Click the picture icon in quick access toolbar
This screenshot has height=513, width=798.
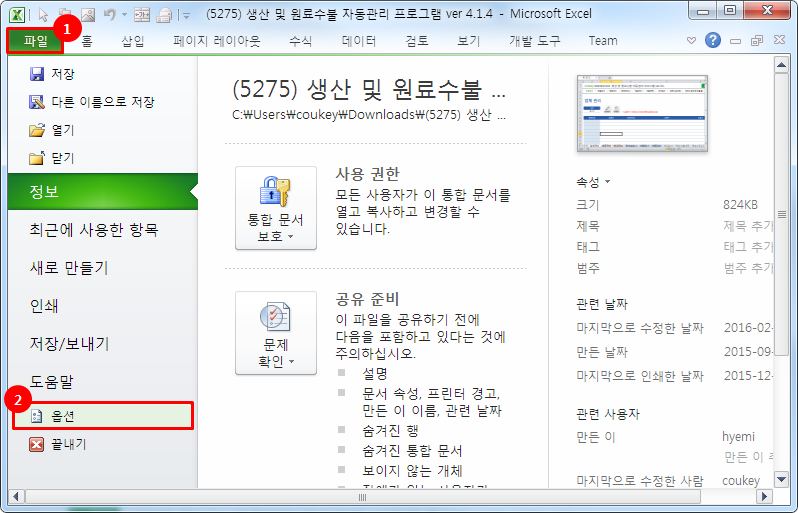point(88,15)
